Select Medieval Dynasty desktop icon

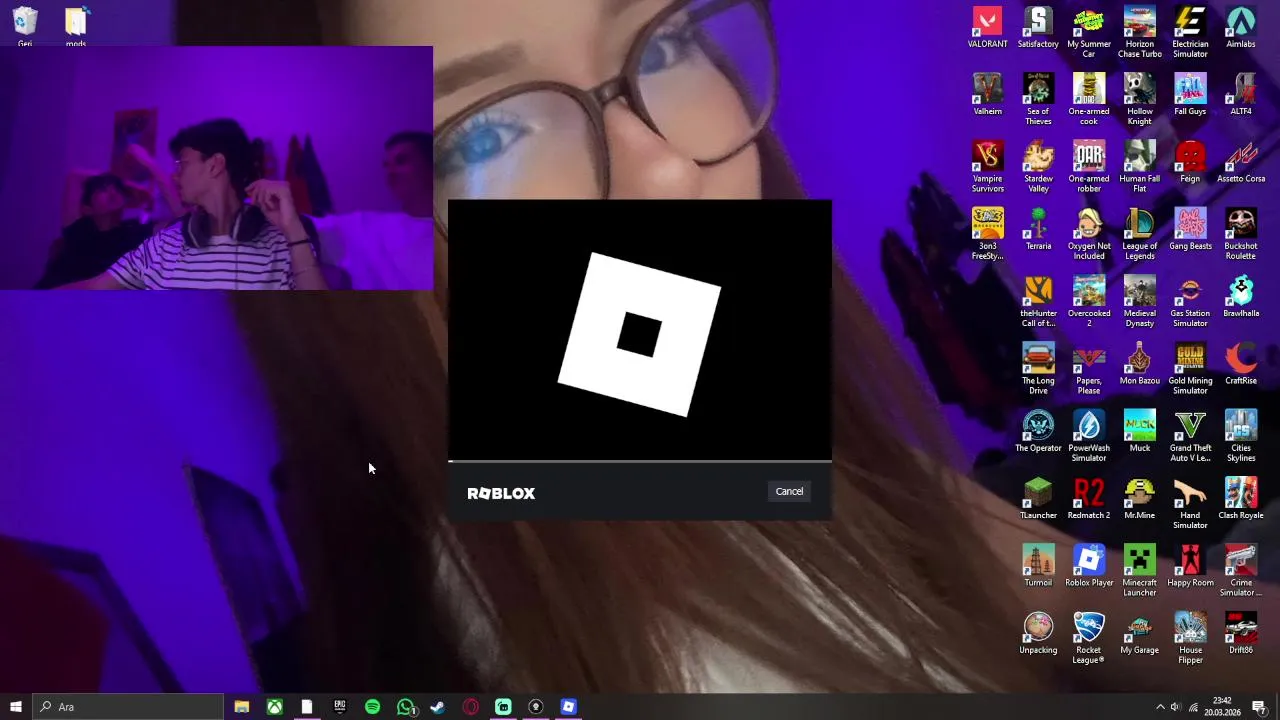click(x=1140, y=301)
